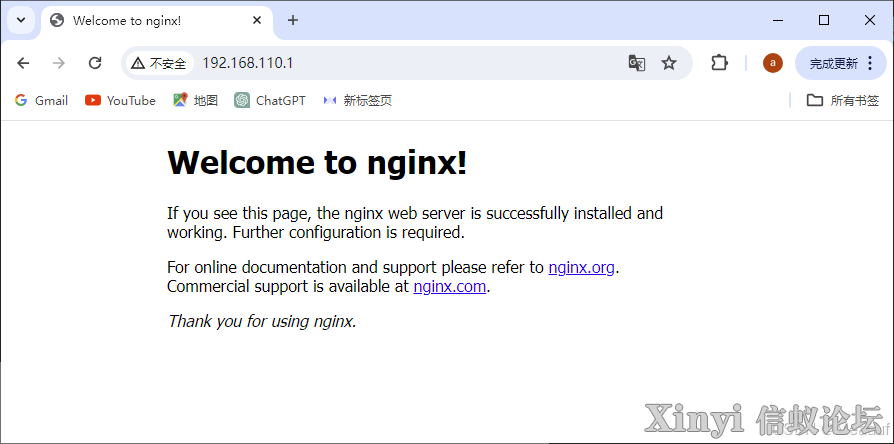Open the YouTube bookmark
This screenshot has height=444, width=894.
click(120, 101)
